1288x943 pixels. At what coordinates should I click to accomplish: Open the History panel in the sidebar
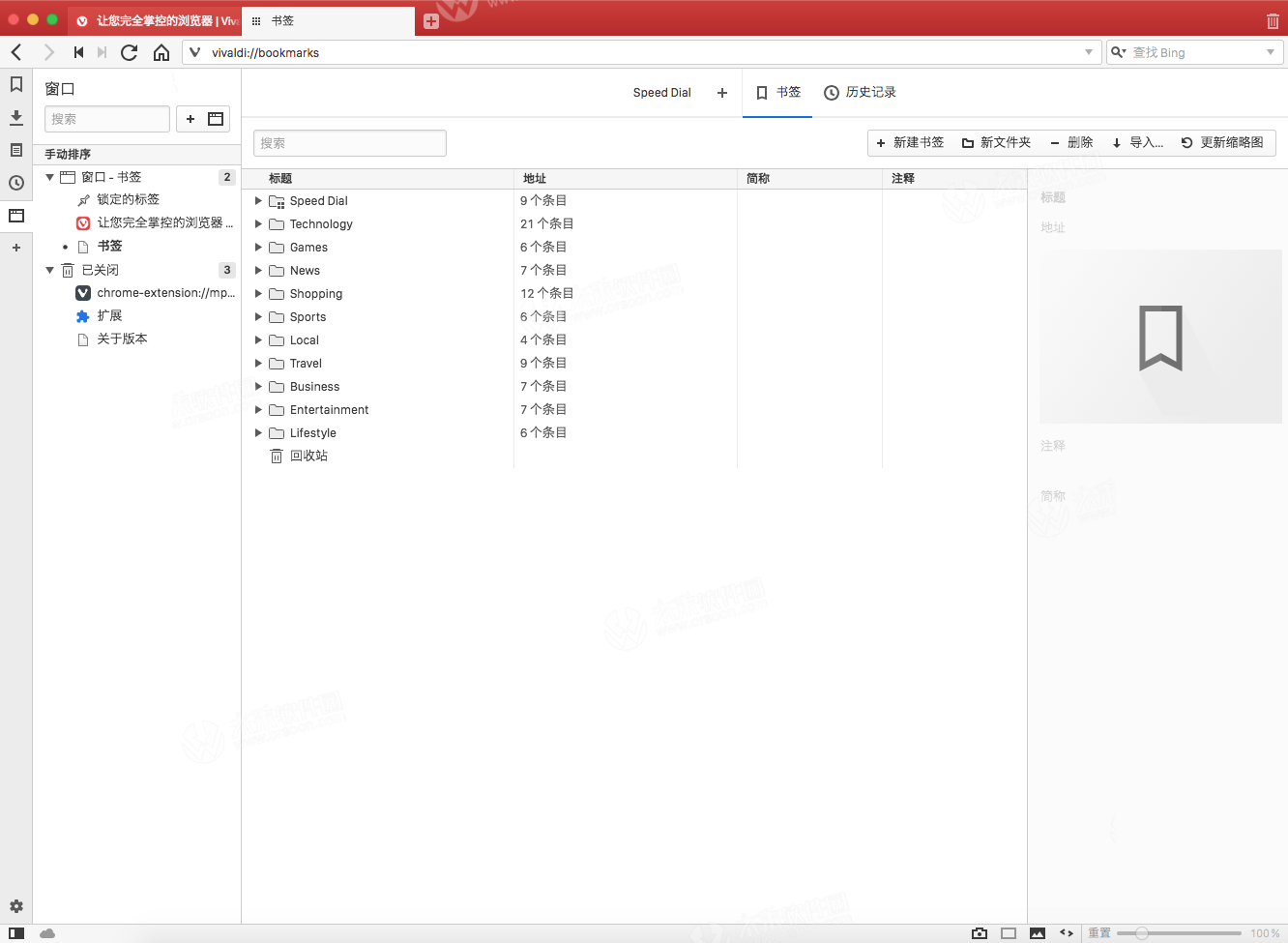(x=15, y=183)
